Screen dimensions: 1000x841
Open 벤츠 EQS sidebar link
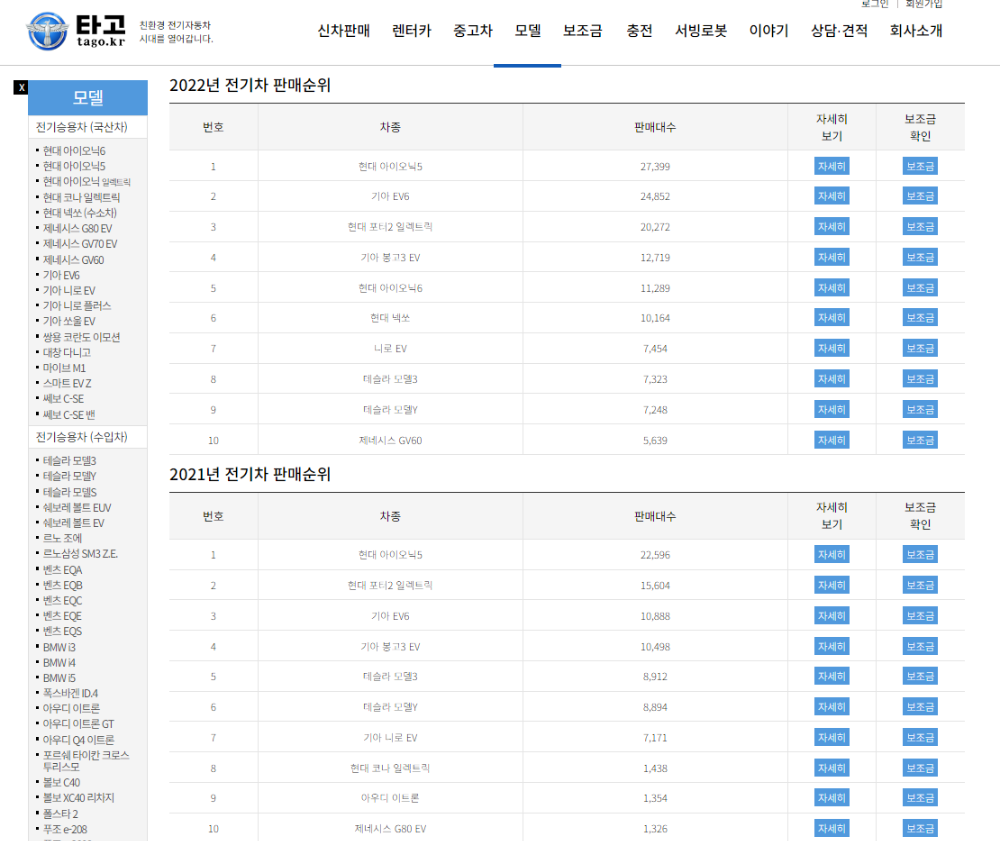[x=62, y=631]
